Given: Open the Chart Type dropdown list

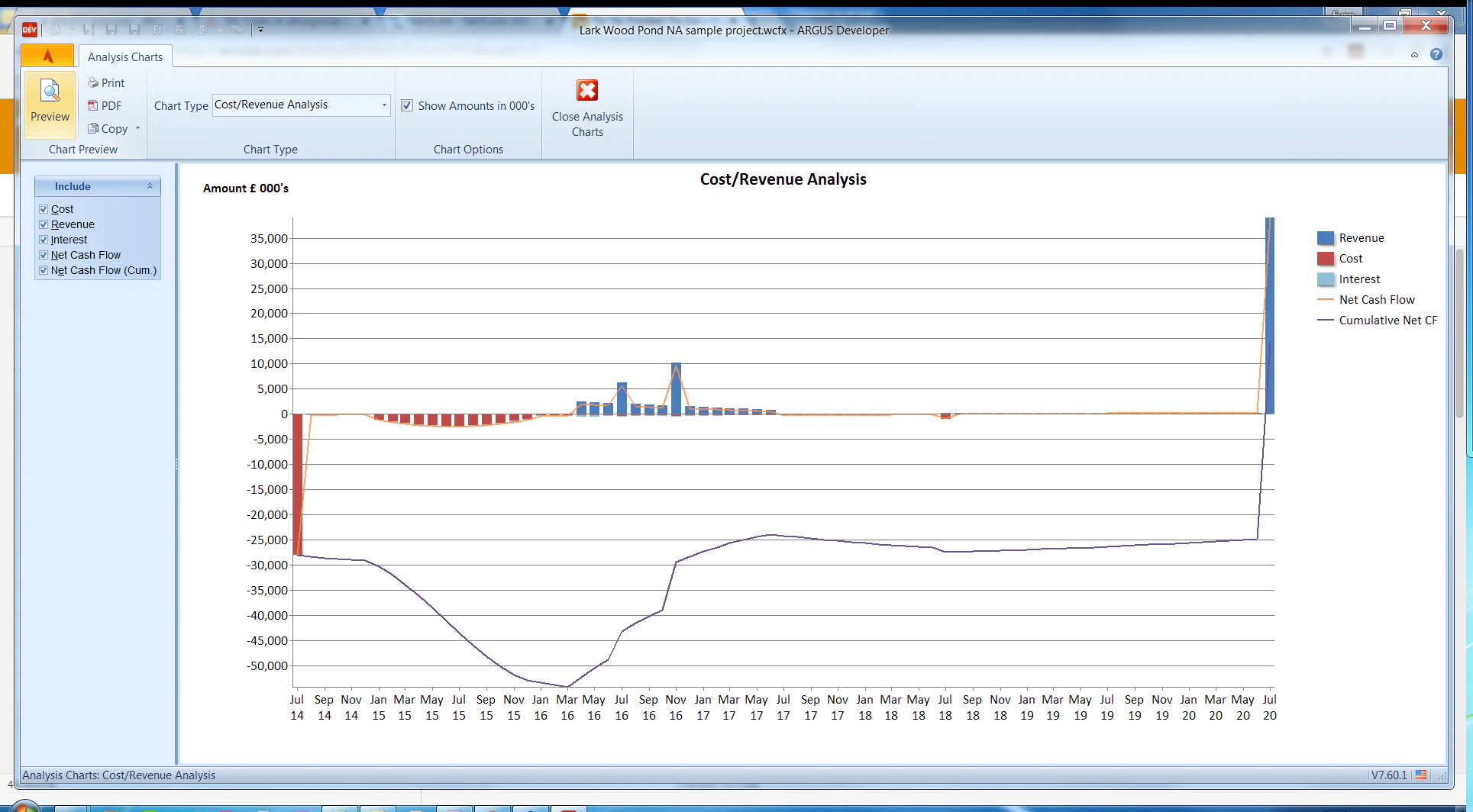Looking at the screenshot, I should pyautogui.click(x=384, y=105).
